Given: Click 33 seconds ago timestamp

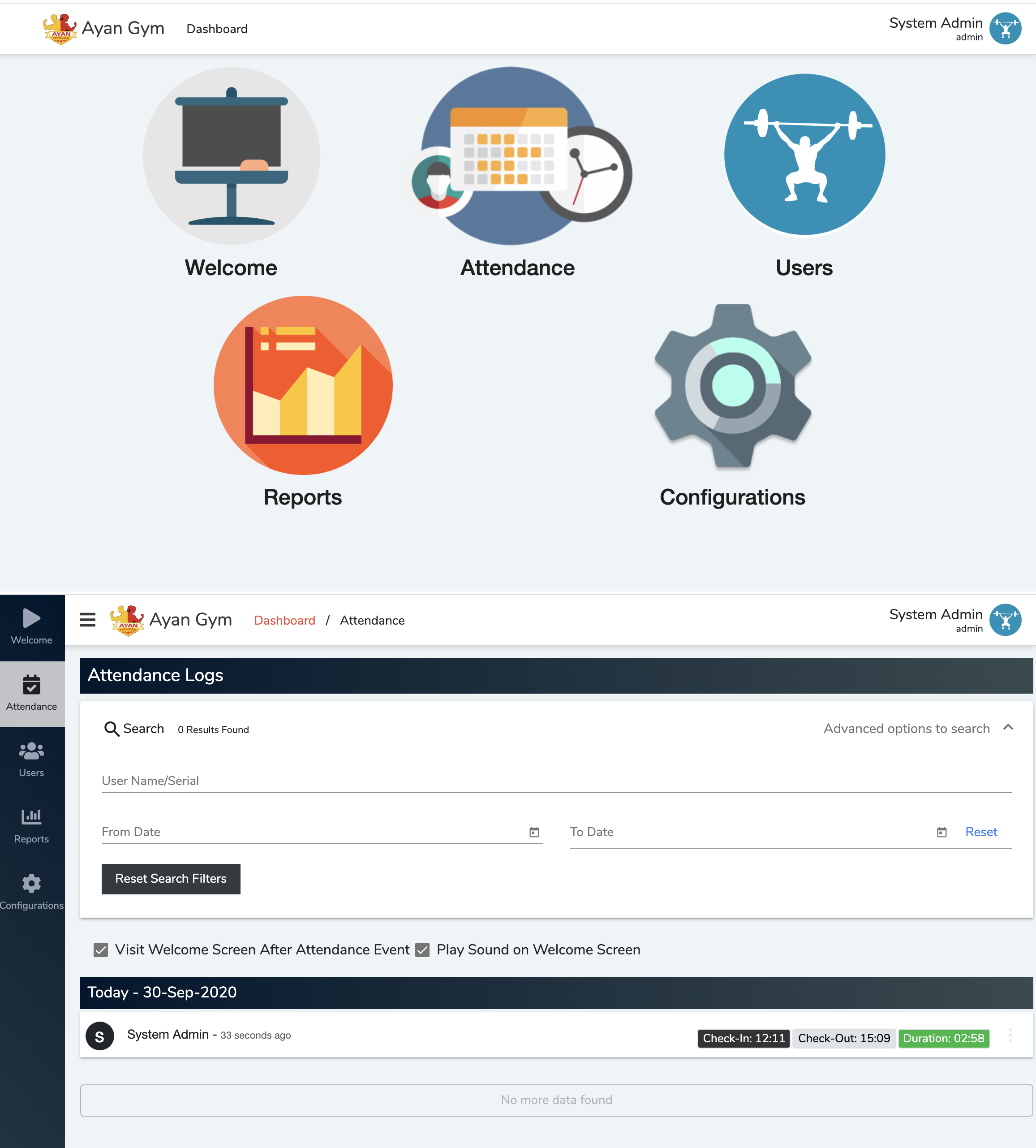Looking at the screenshot, I should pyautogui.click(x=256, y=1035).
